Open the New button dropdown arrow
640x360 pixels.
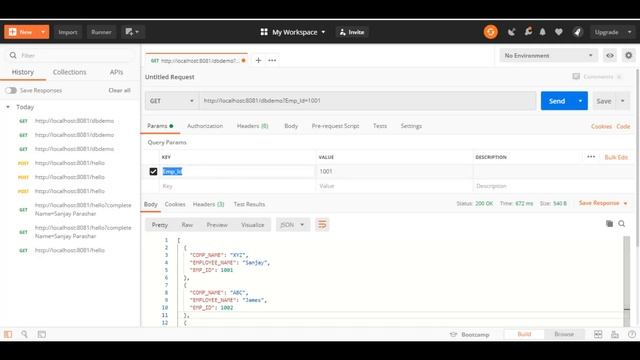point(43,32)
